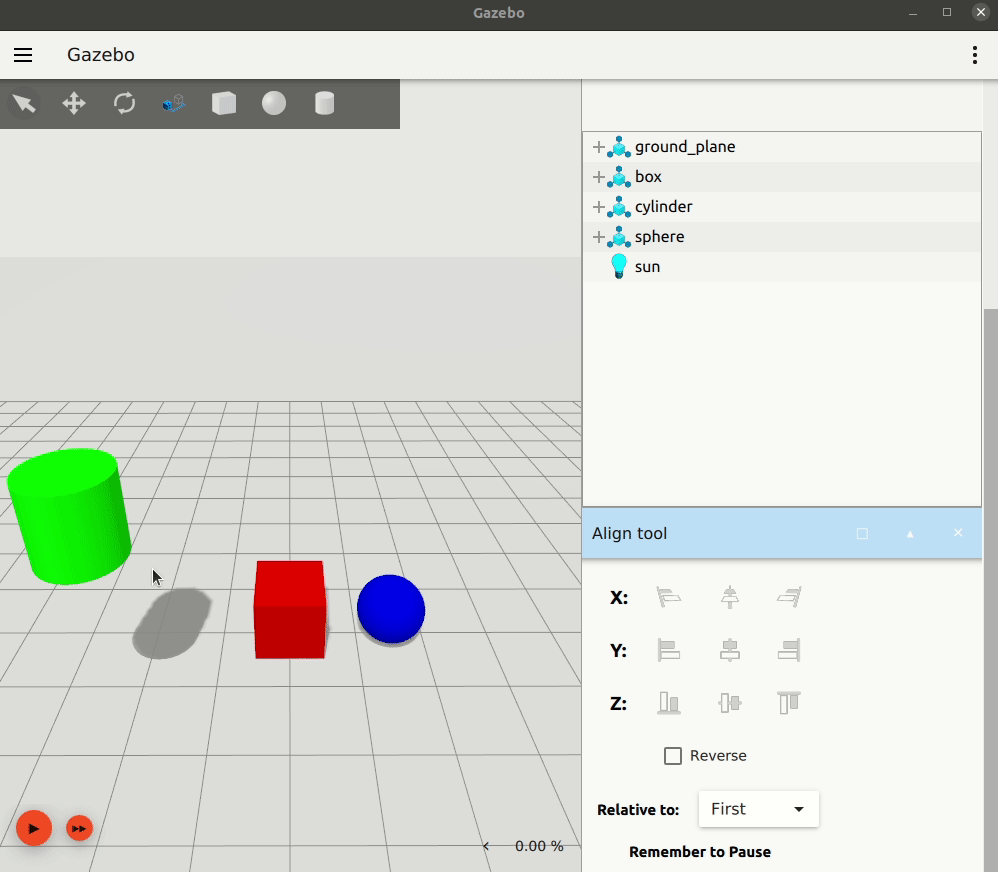Maximize the Gazebo window
The height and width of the screenshot is (872, 998).
click(x=947, y=13)
